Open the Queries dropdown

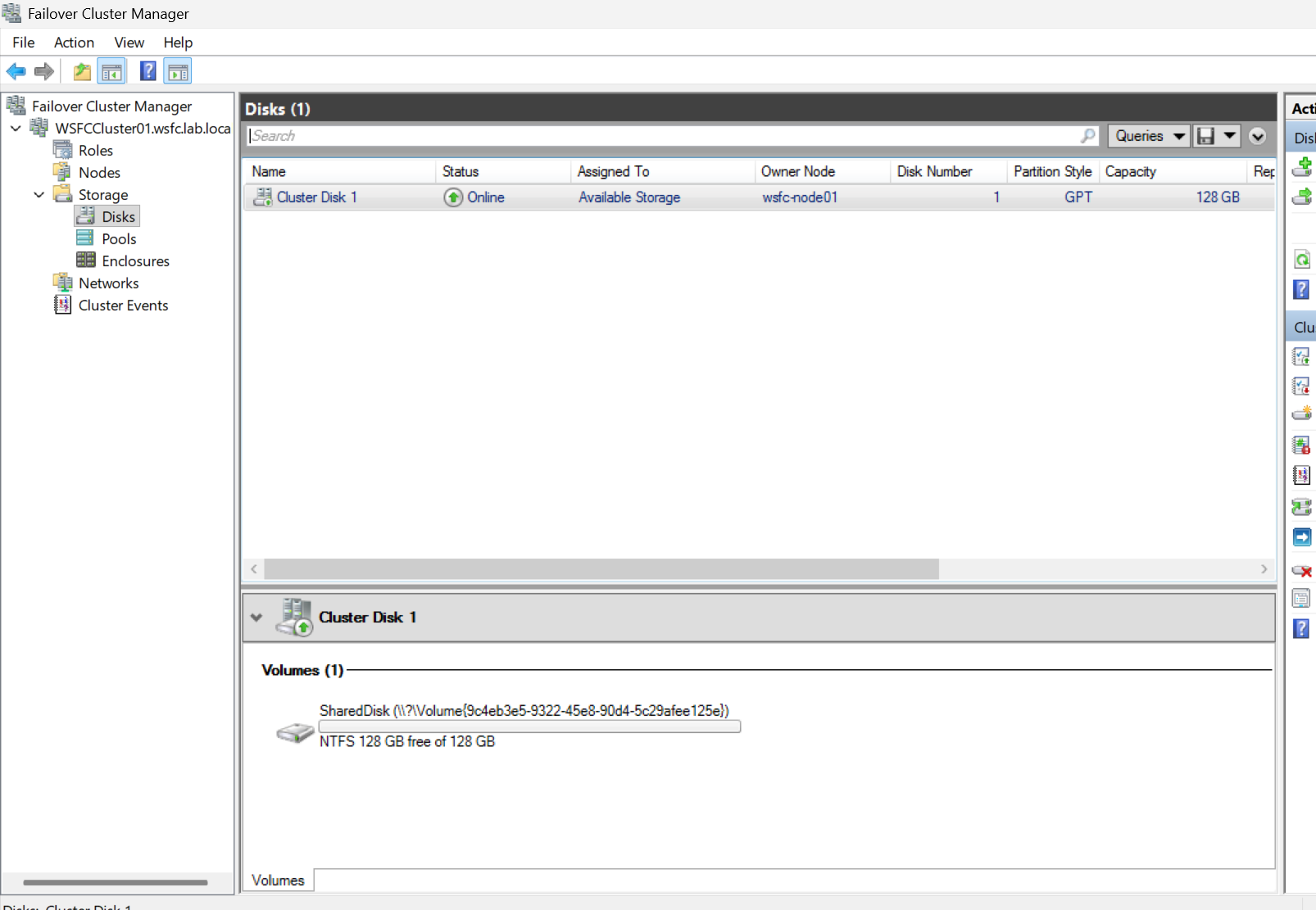[x=1149, y=135]
